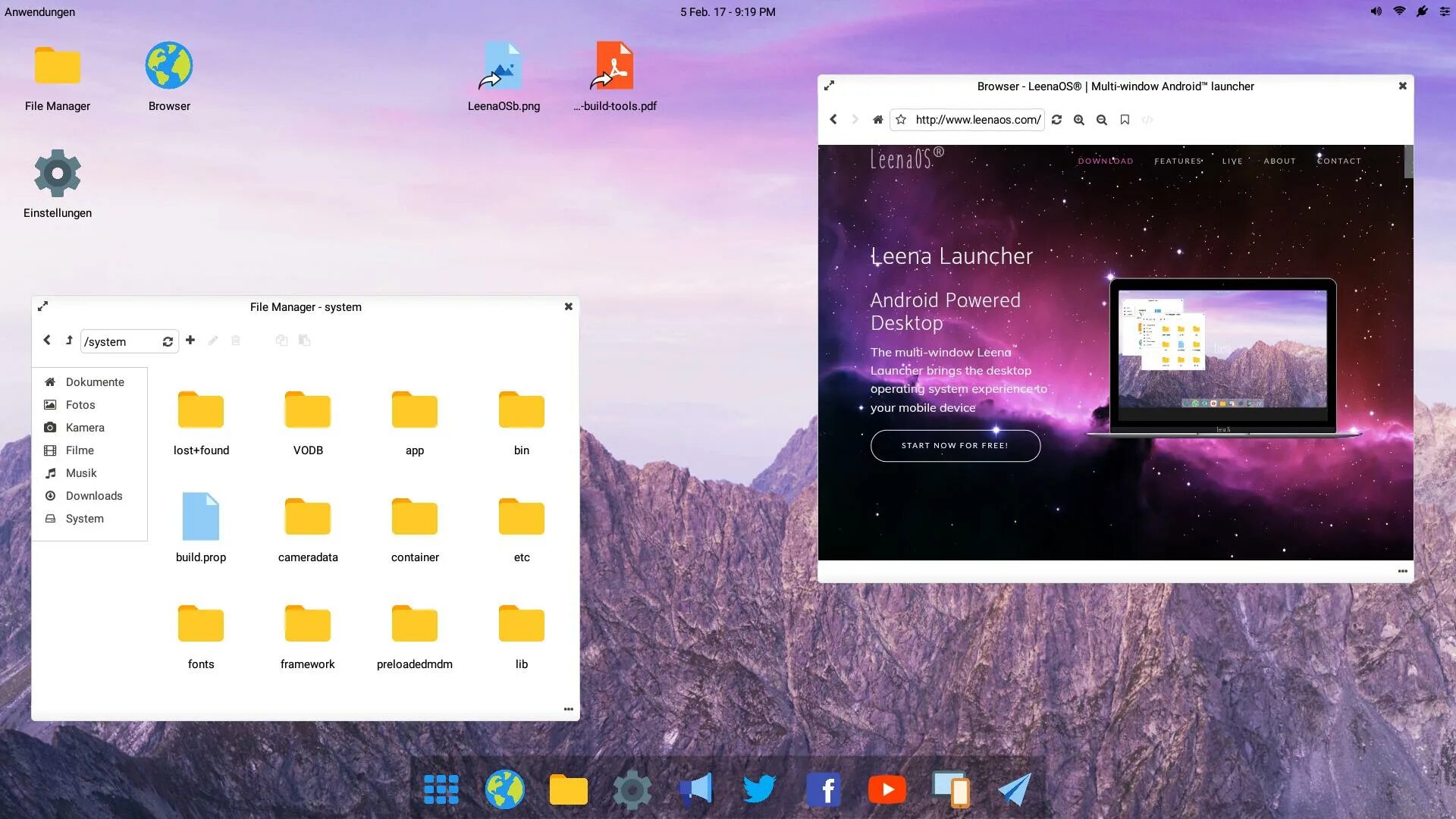Toggle the volume icon in status bar
This screenshot has height=819, width=1456.
pos(1376,11)
